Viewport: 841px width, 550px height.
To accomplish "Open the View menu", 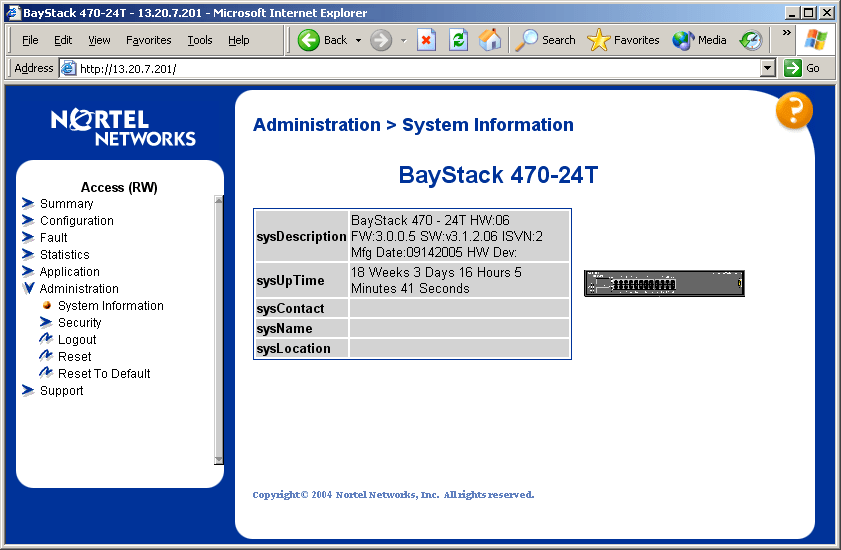I will coord(99,40).
